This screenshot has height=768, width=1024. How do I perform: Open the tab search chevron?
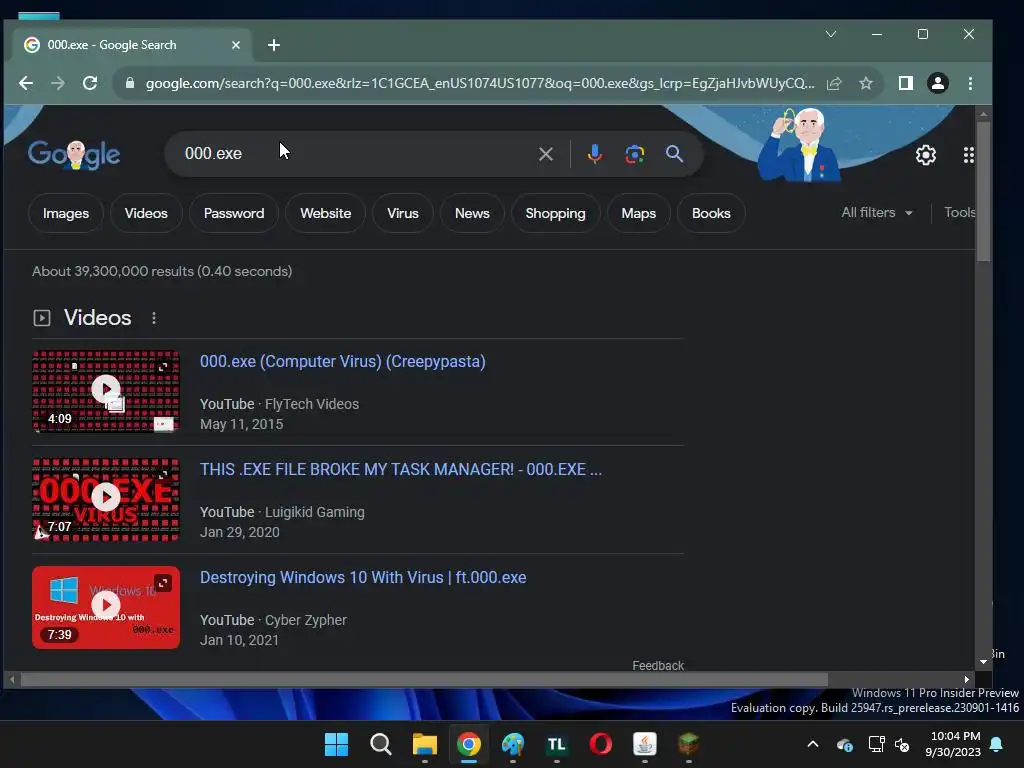point(831,34)
